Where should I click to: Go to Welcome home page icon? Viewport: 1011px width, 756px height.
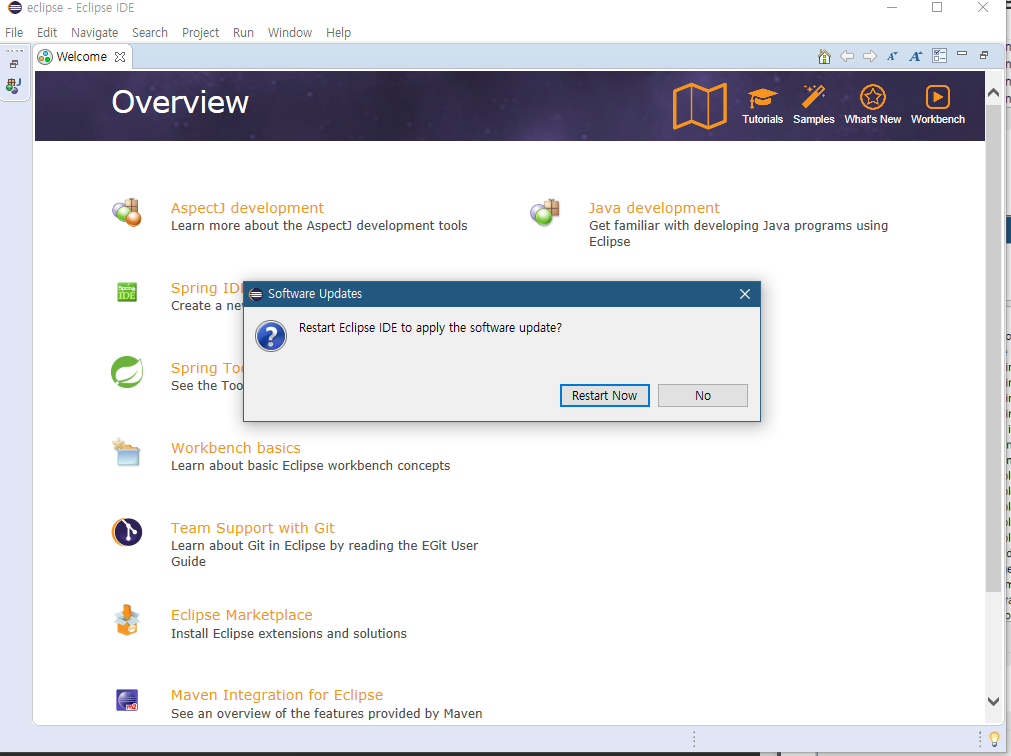tap(824, 57)
